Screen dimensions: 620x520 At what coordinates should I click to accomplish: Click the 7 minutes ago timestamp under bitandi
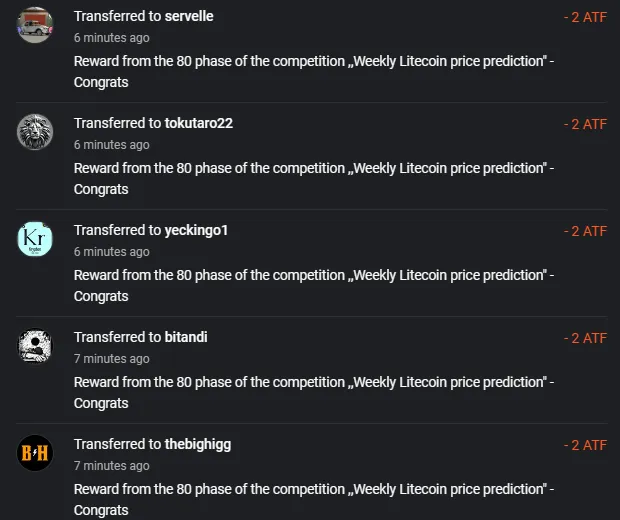(112, 359)
